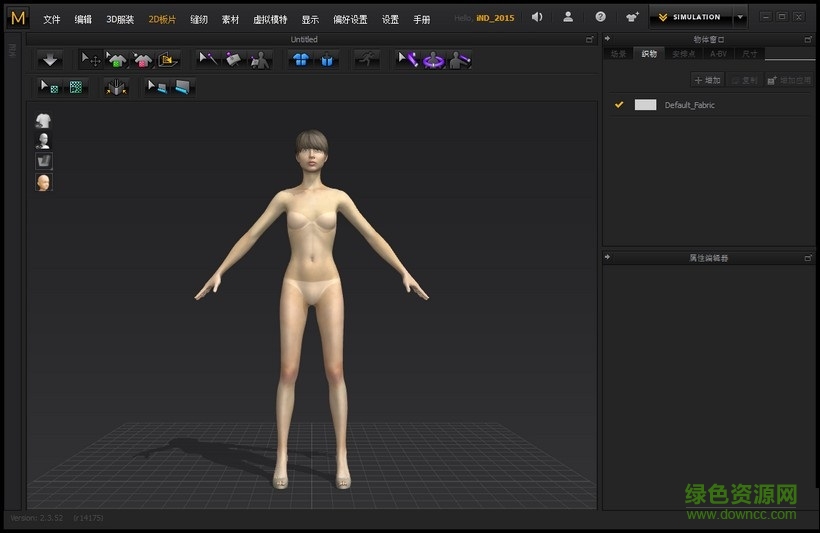The image size is (820, 533).
Task: Toggle the speaker sound icon
Action: (x=537, y=17)
